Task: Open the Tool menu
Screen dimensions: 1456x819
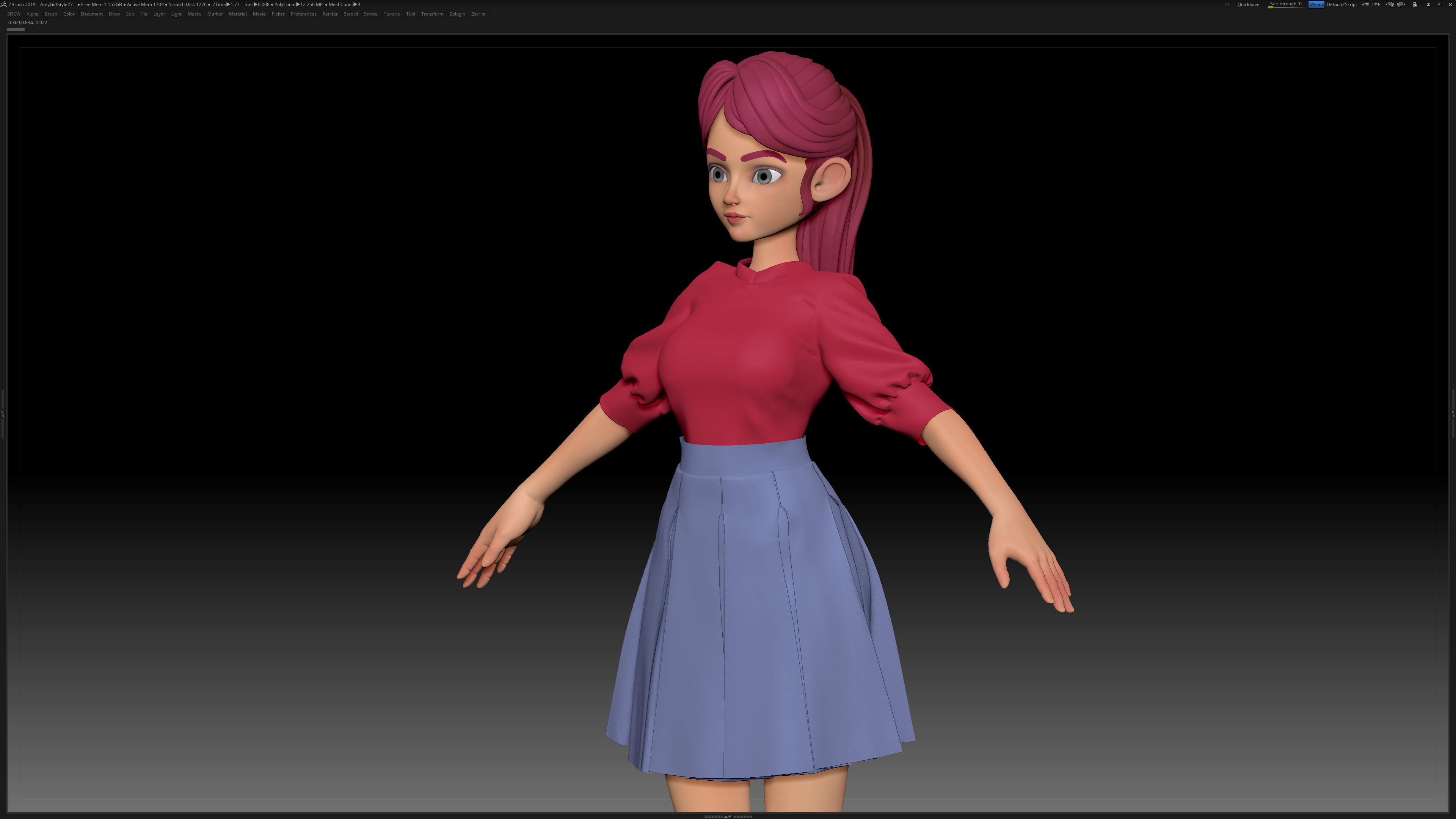Action: pyautogui.click(x=410, y=14)
